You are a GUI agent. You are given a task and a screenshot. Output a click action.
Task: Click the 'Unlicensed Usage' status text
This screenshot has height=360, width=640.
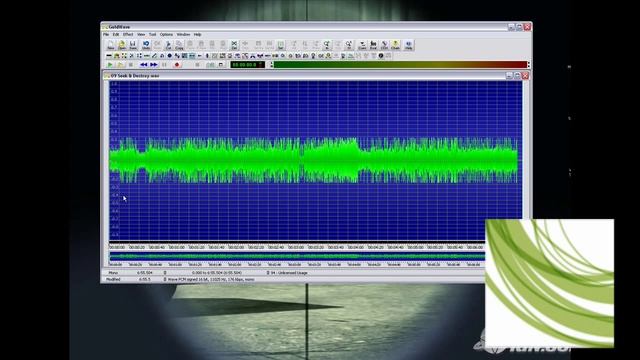click(x=292, y=272)
